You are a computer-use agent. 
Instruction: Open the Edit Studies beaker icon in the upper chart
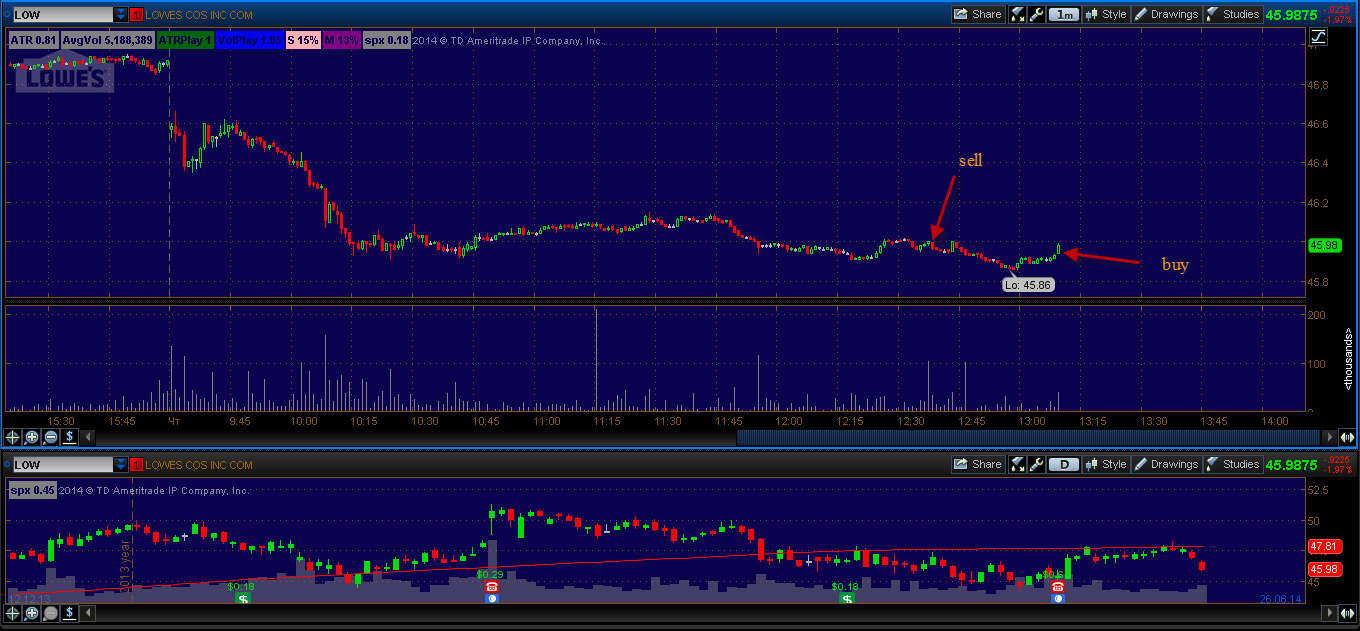coord(1019,14)
